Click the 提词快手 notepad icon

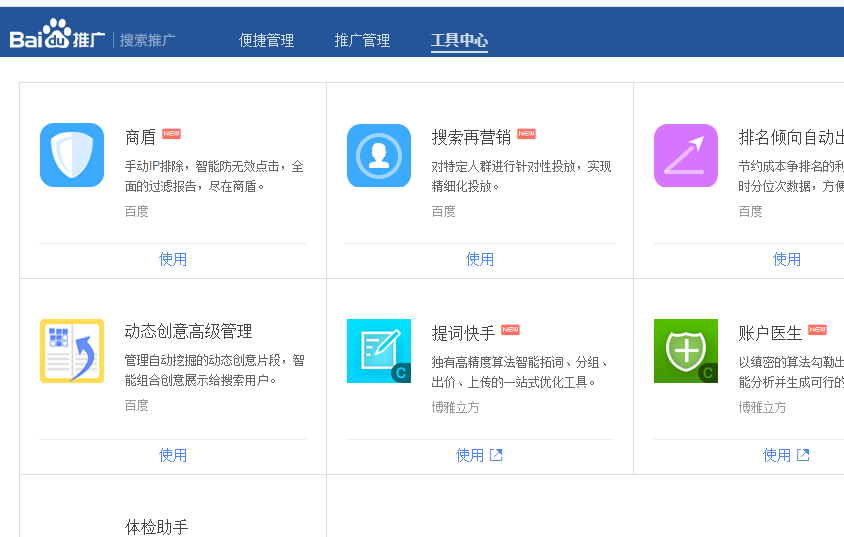[379, 351]
